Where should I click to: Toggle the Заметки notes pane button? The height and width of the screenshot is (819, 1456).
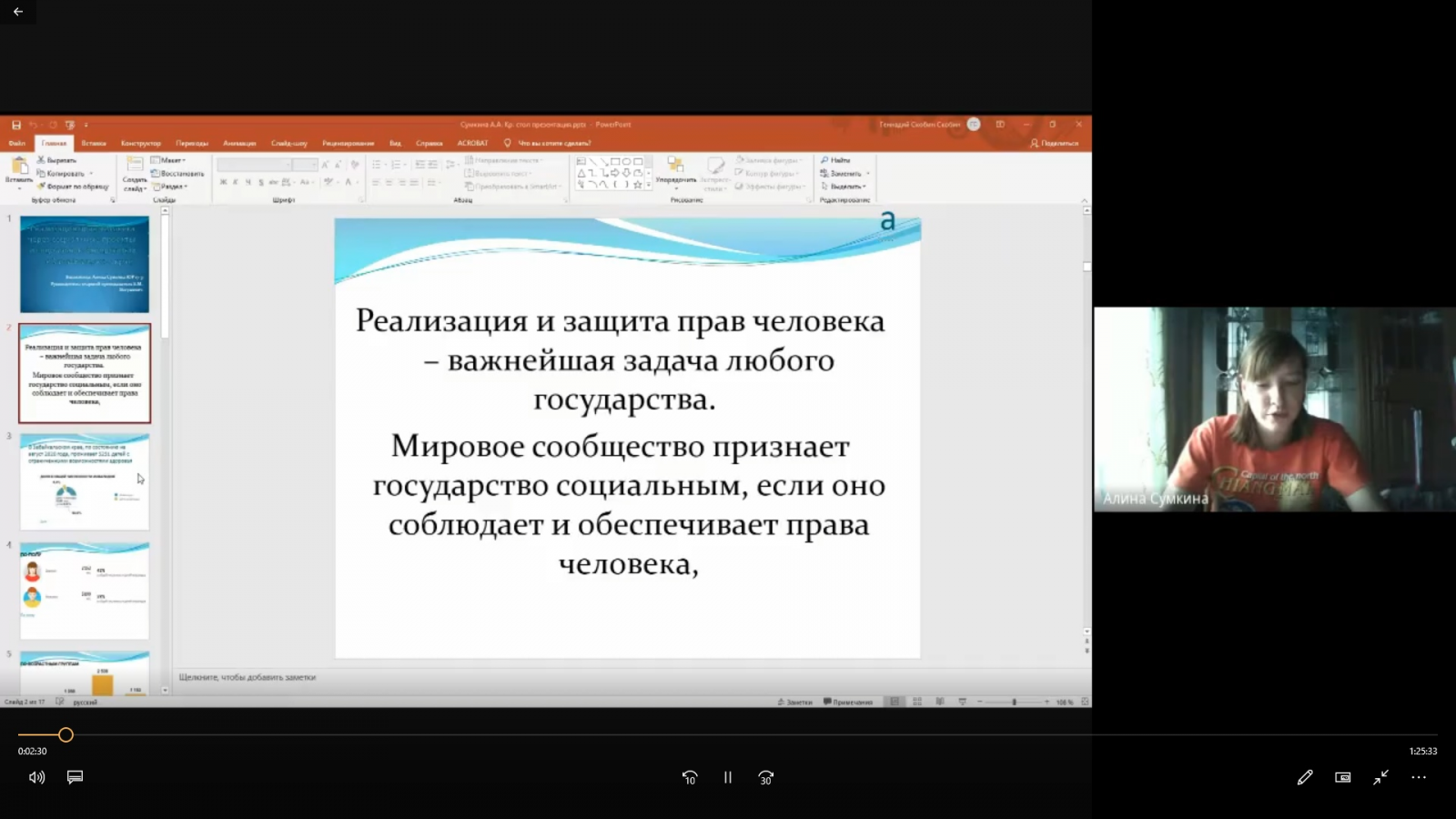(795, 702)
